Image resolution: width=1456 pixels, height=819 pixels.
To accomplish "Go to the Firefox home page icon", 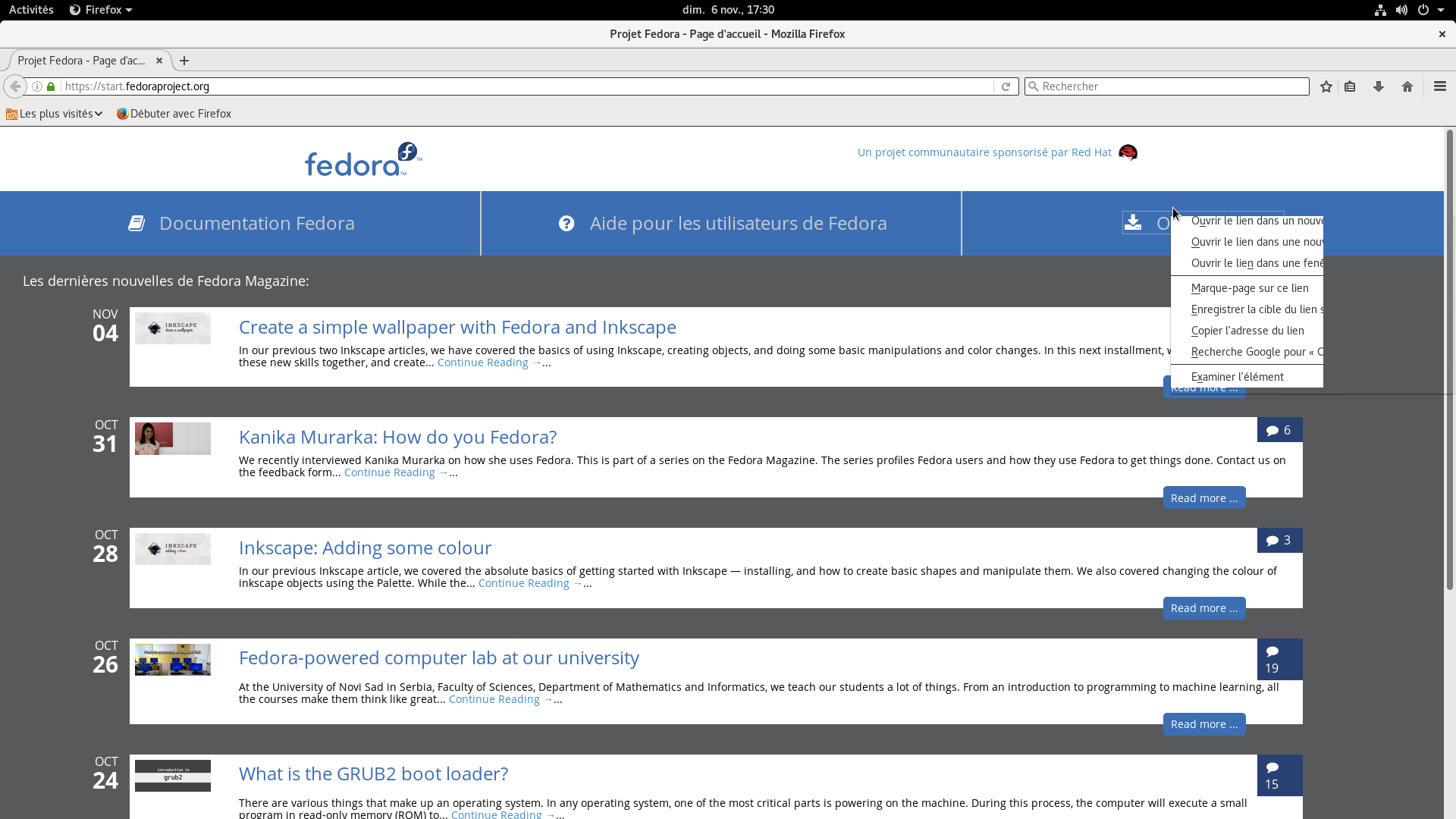I will (x=1407, y=86).
